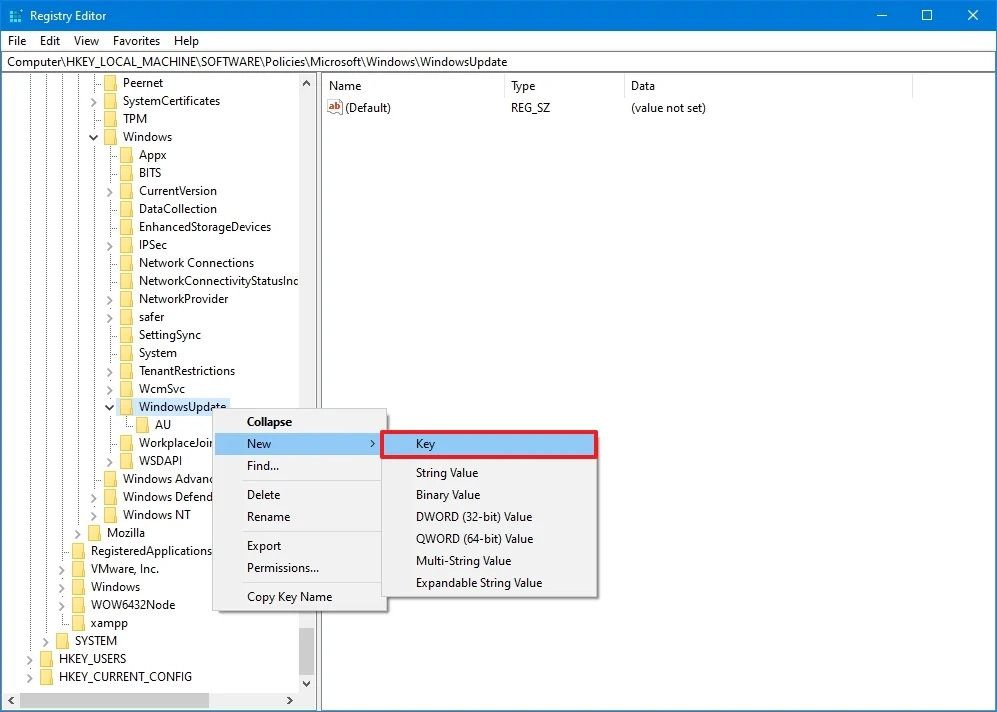Click the DataCollection folder icon
The height and width of the screenshot is (712, 997).
[127, 209]
